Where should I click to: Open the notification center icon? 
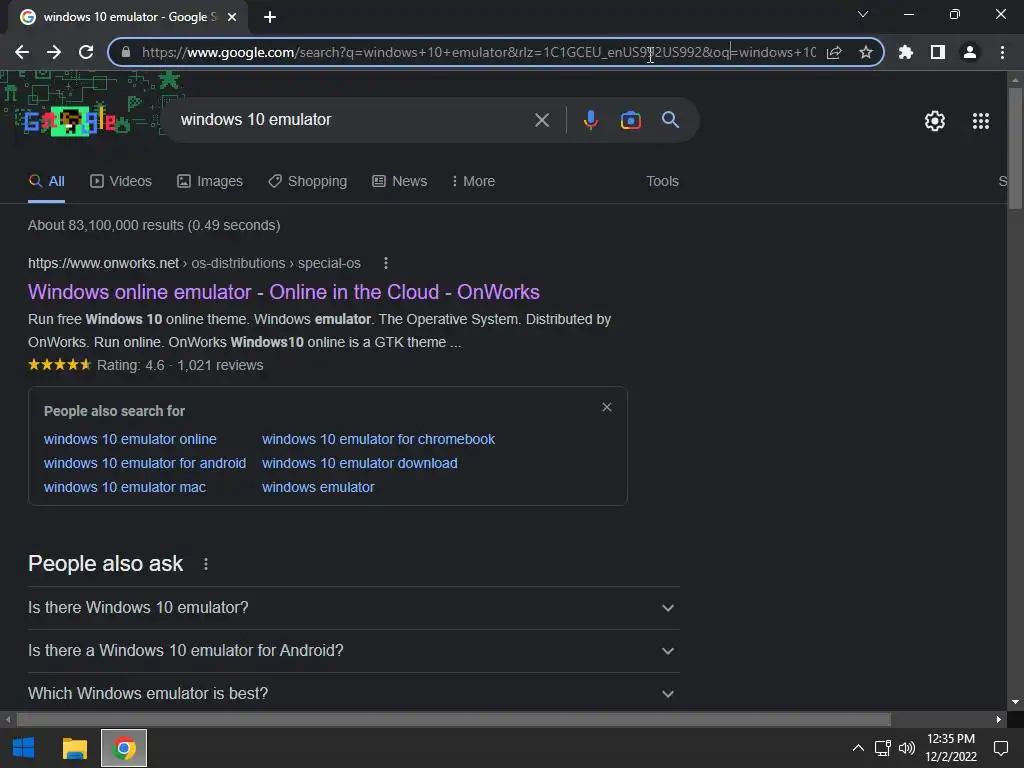(1000, 748)
